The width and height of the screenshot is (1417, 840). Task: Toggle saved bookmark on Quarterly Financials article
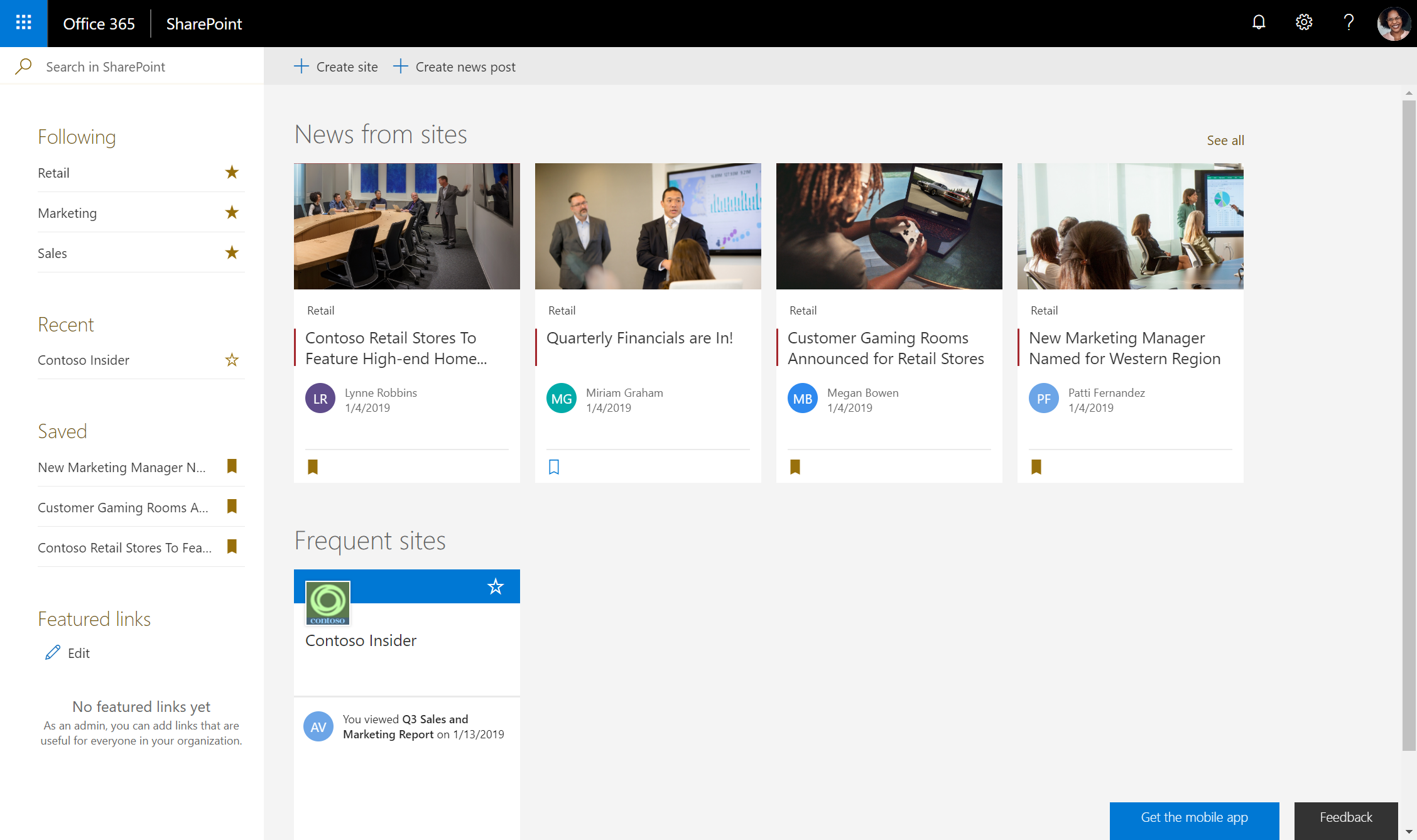[x=553, y=466]
